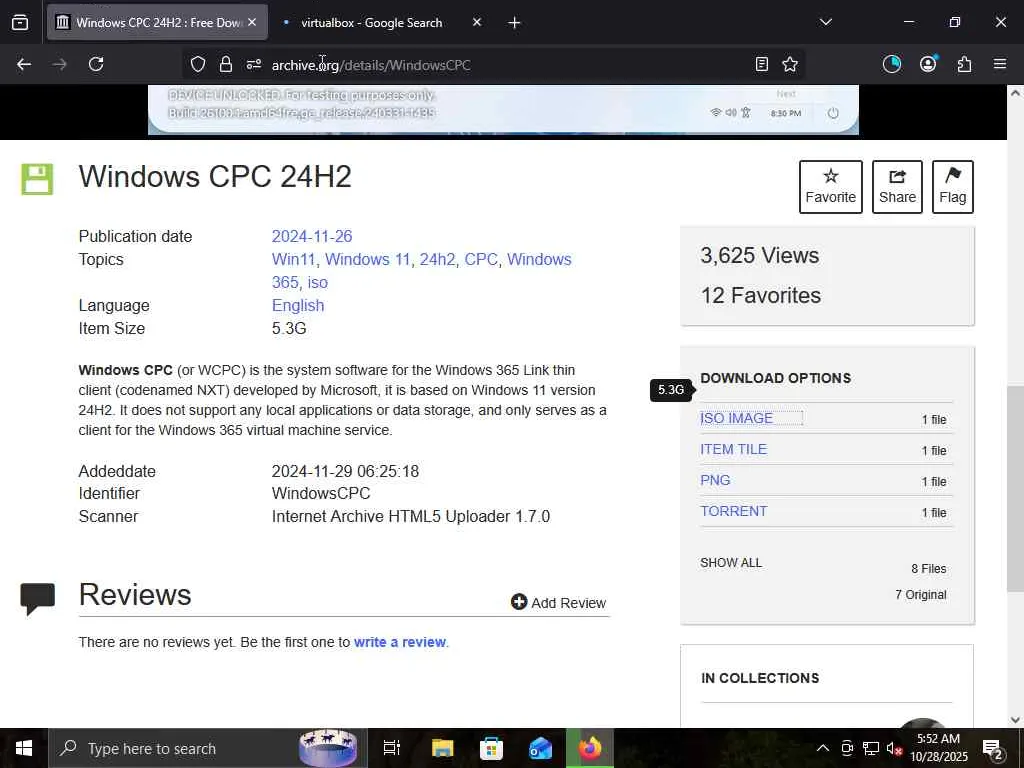Expand the list all tabs chevron
Image resolution: width=1024 pixels, height=768 pixels.
(825, 22)
